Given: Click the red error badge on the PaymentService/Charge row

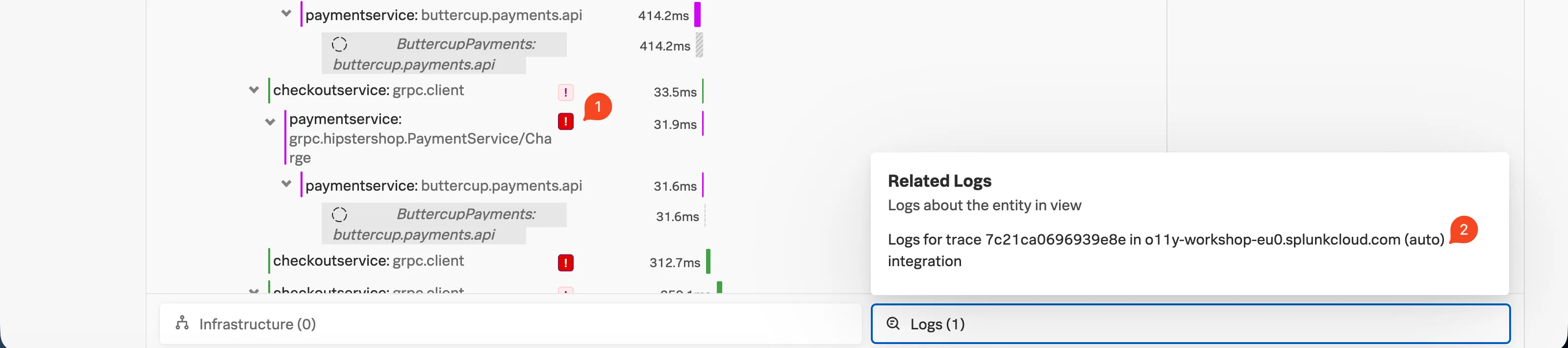Looking at the screenshot, I should tap(566, 122).
